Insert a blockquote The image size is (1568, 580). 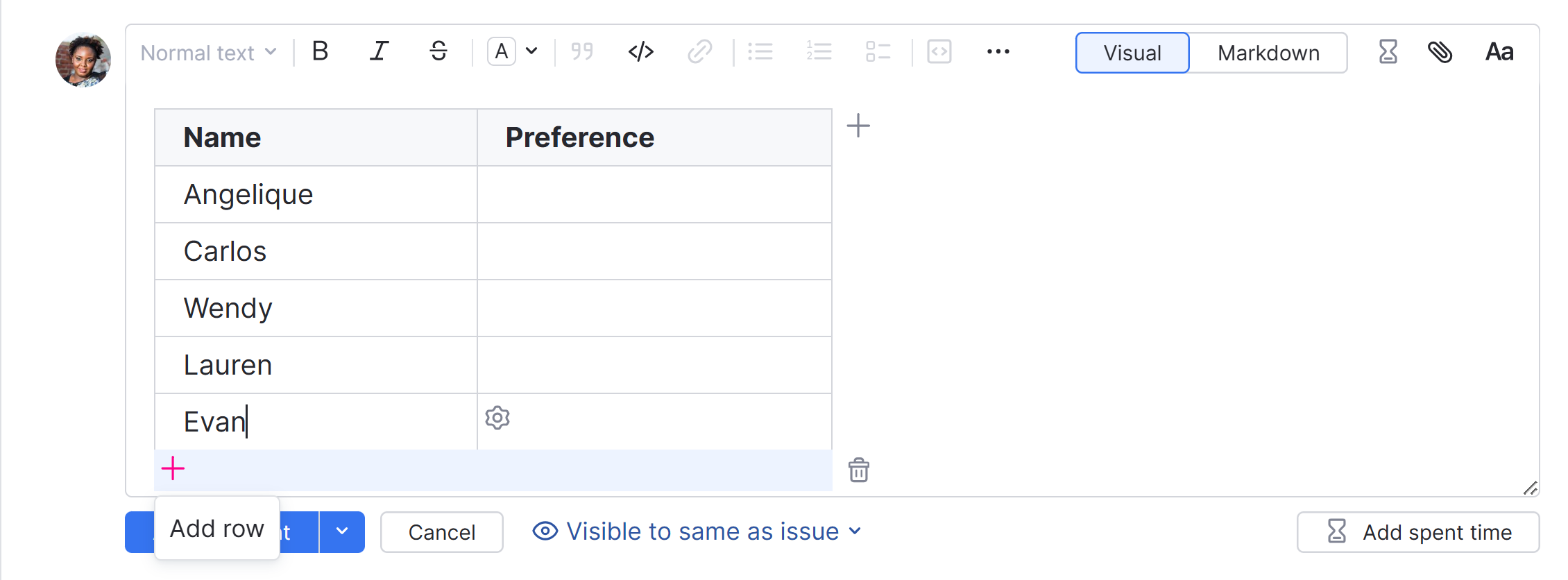(x=581, y=51)
